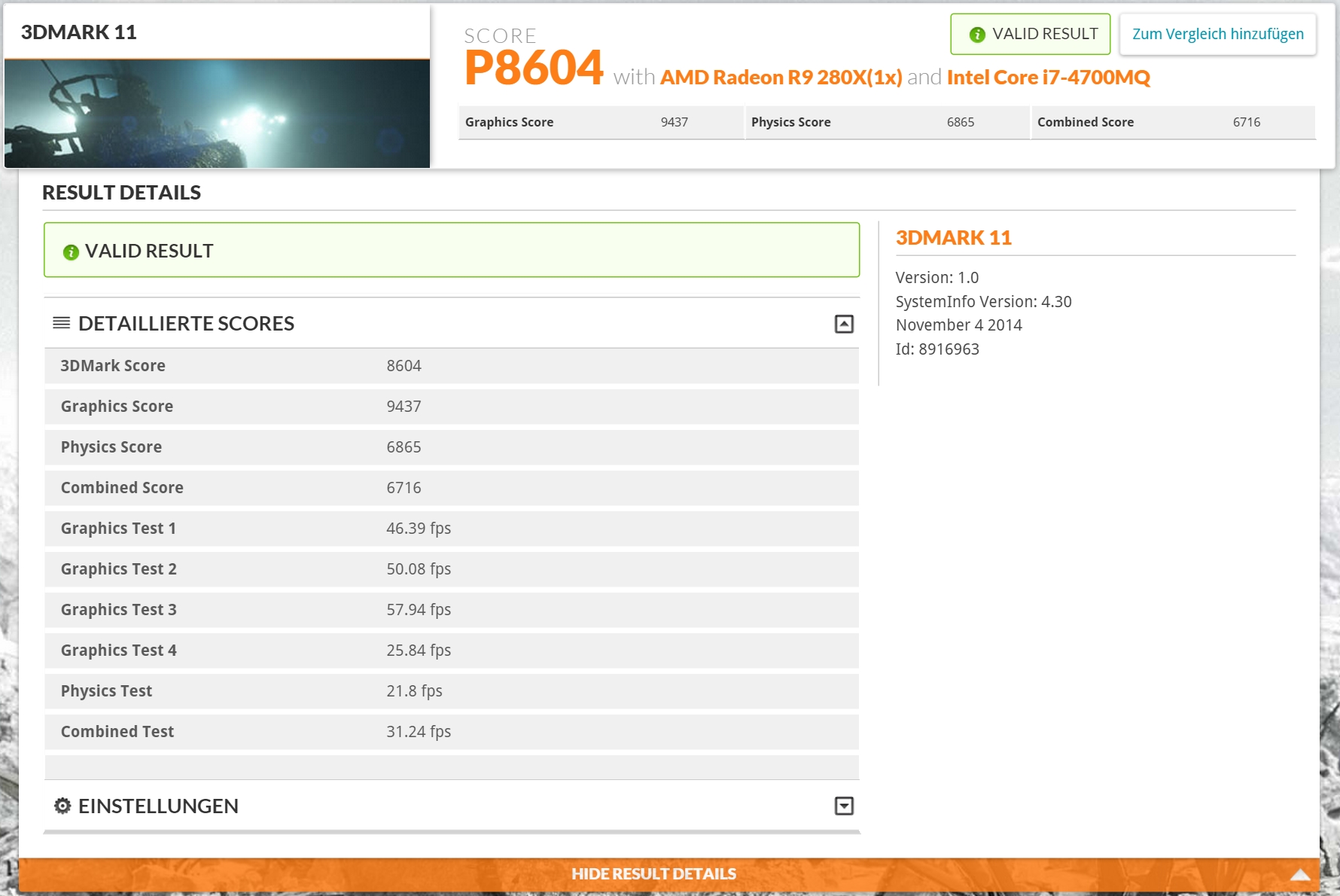Viewport: 1340px width, 896px height.
Task: Click 6865 in the header summary
Action: tap(961, 122)
